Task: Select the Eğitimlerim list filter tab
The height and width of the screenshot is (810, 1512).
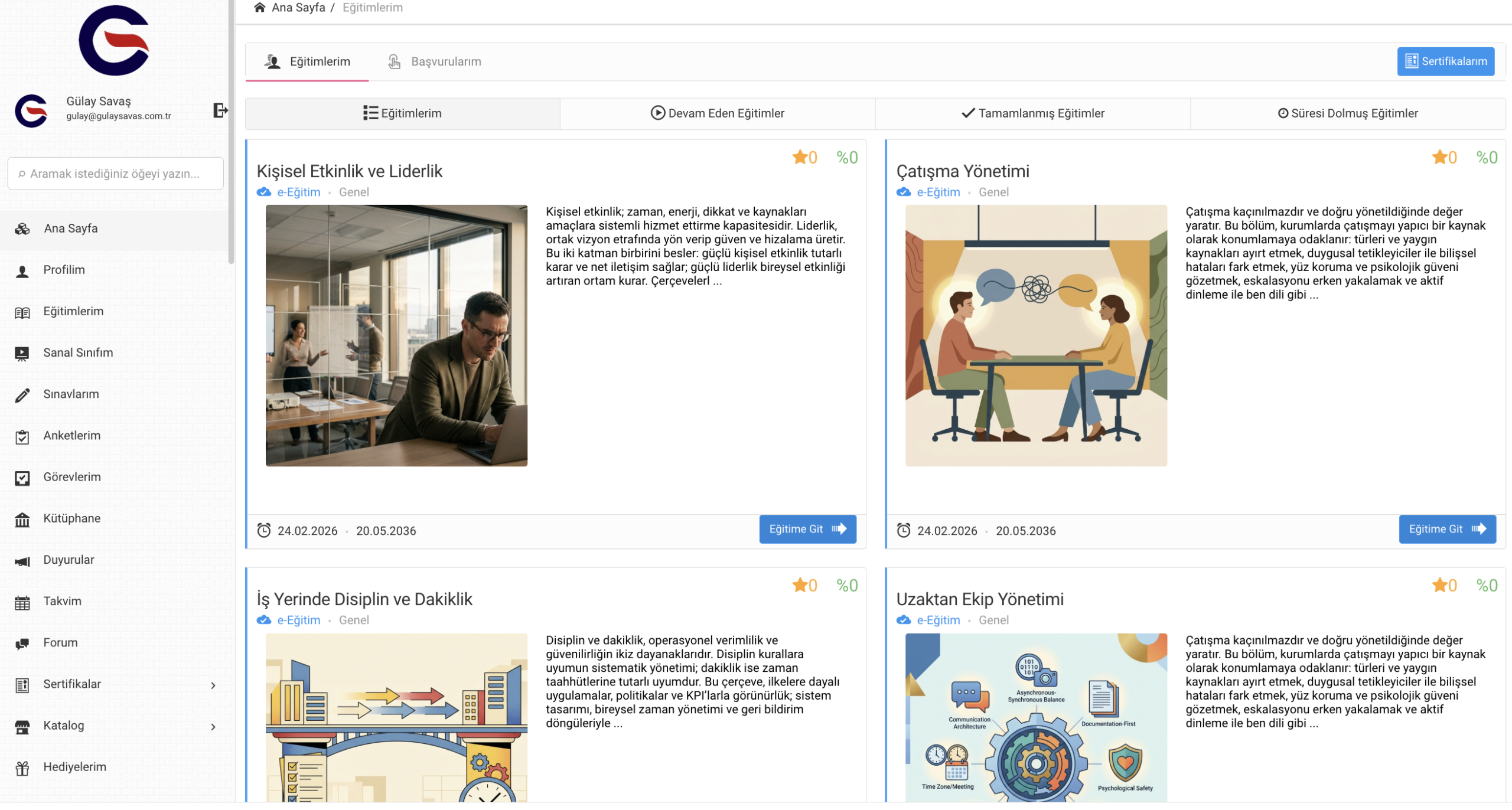Action: point(403,113)
